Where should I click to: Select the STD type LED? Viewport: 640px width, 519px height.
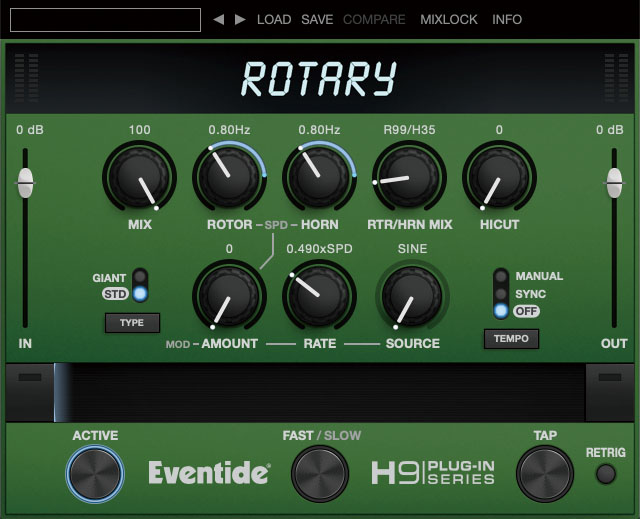140,294
